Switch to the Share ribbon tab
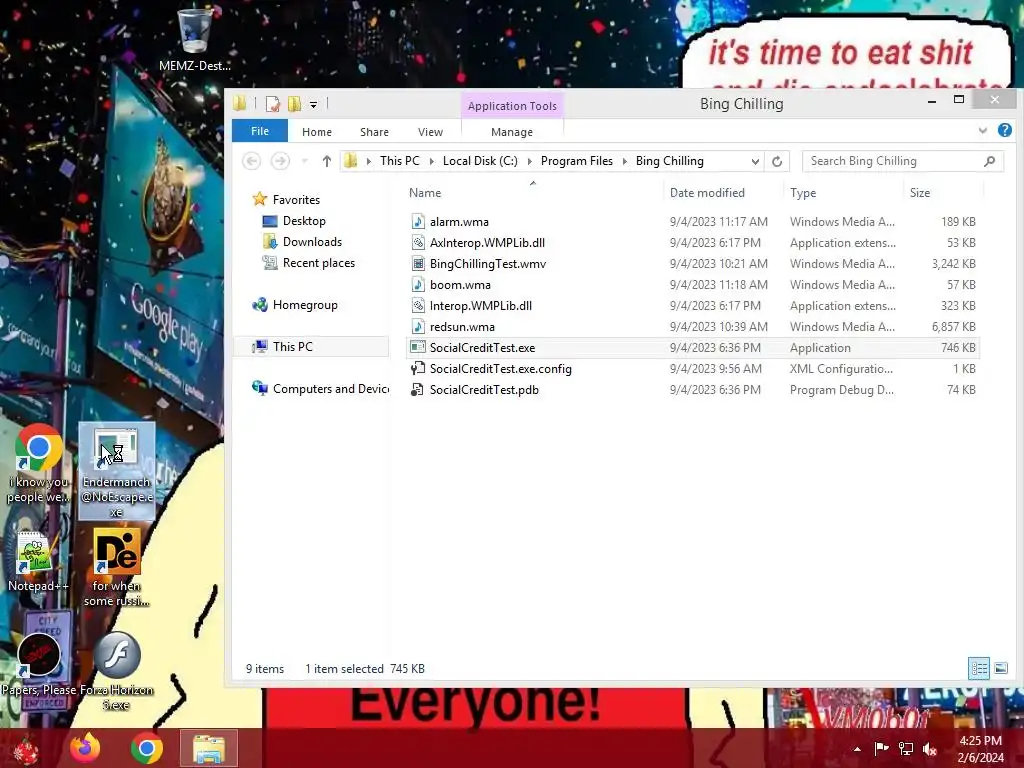This screenshot has height=768, width=1024. click(374, 132)
